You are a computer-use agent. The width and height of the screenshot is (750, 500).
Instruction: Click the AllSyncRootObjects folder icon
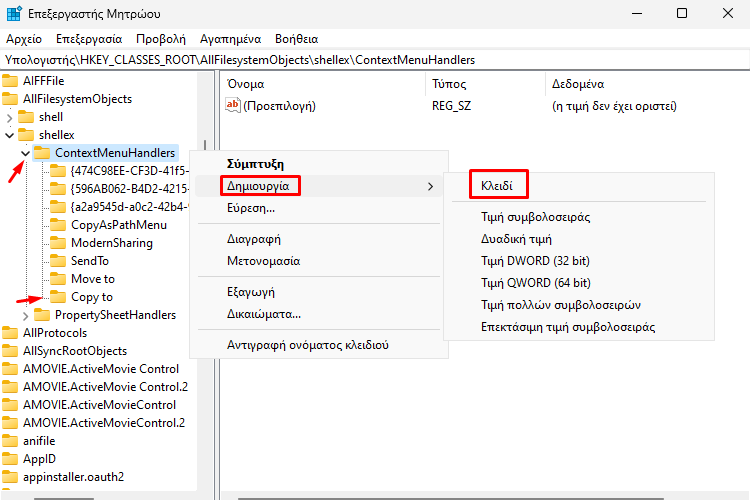pyautogui.click(x=10, y=351)
